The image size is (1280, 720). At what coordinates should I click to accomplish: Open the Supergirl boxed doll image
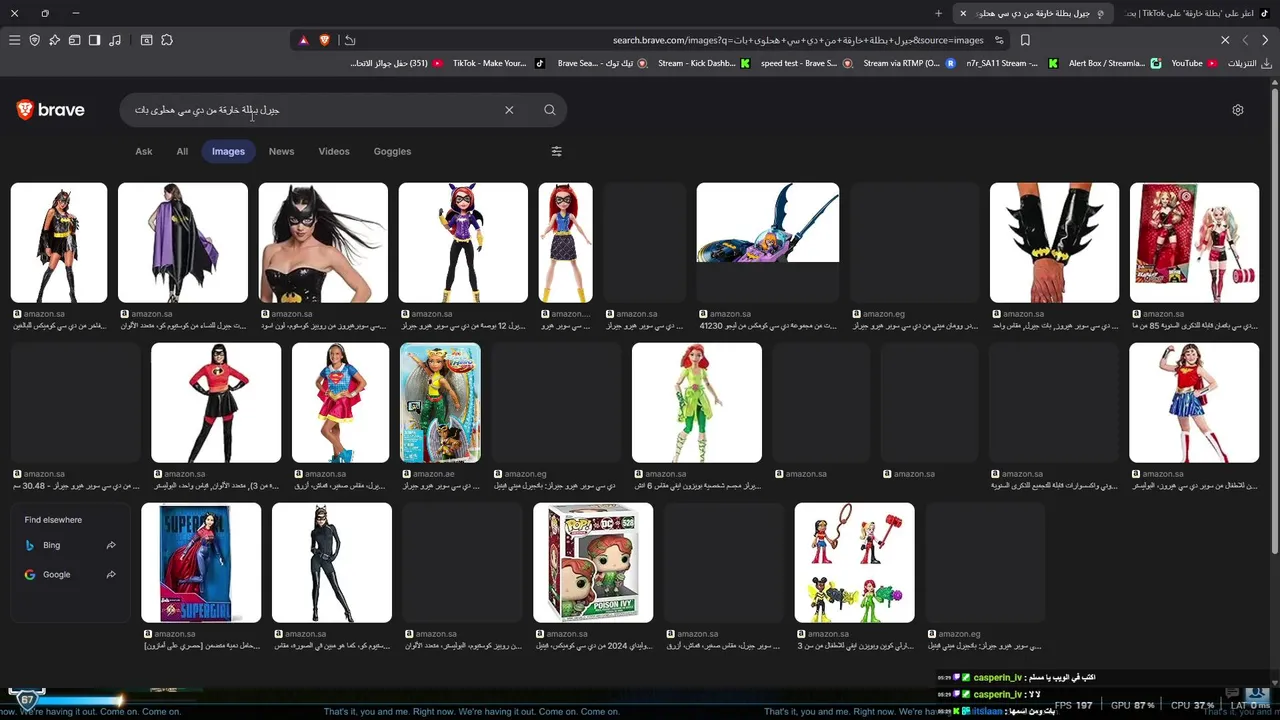point(201,563)
